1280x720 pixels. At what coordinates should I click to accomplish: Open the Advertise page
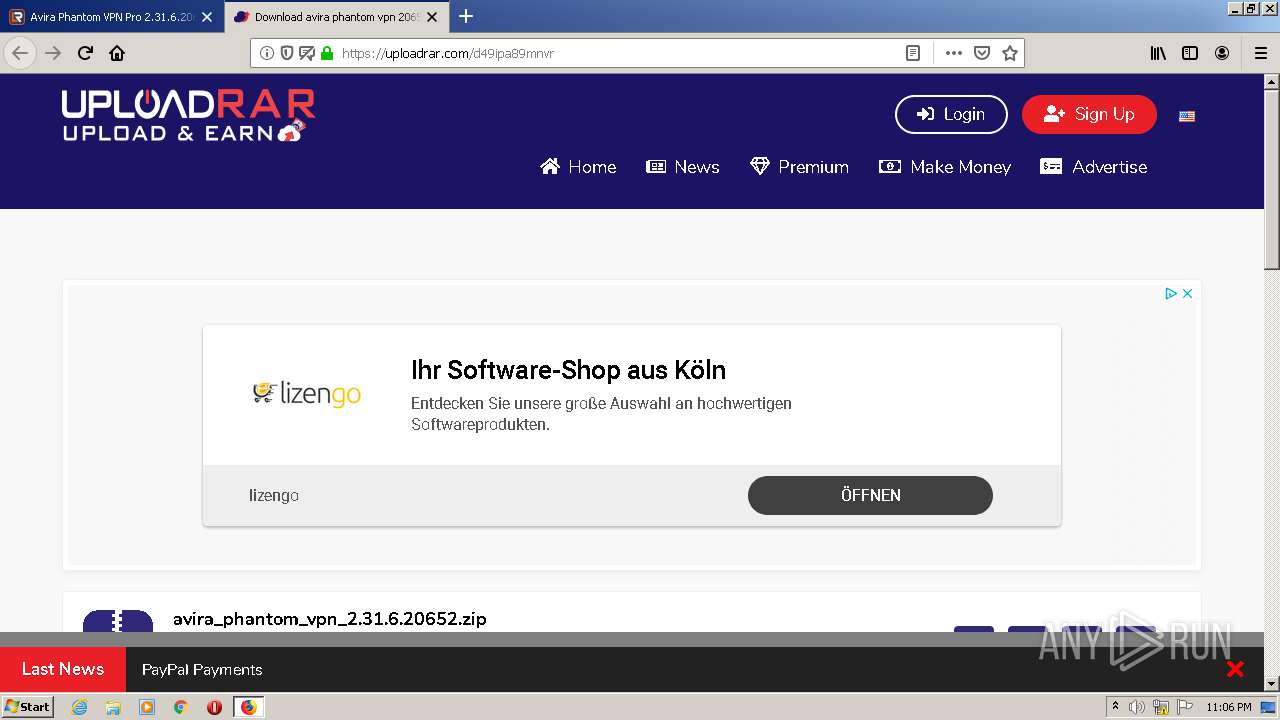(x=1094, y=167)
